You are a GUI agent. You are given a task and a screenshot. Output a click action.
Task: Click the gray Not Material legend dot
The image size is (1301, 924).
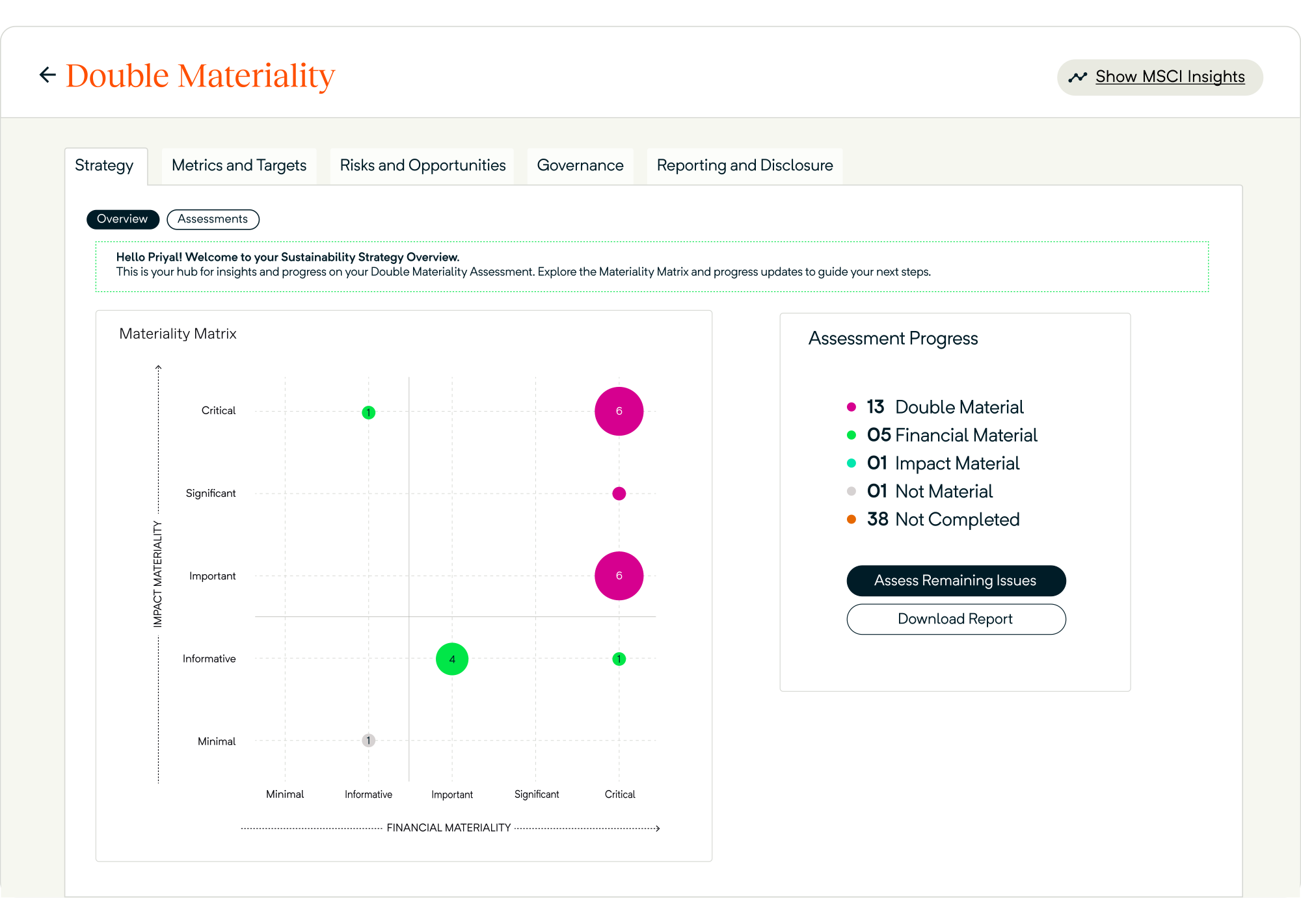pyautogui.click(x=851, y=491)
